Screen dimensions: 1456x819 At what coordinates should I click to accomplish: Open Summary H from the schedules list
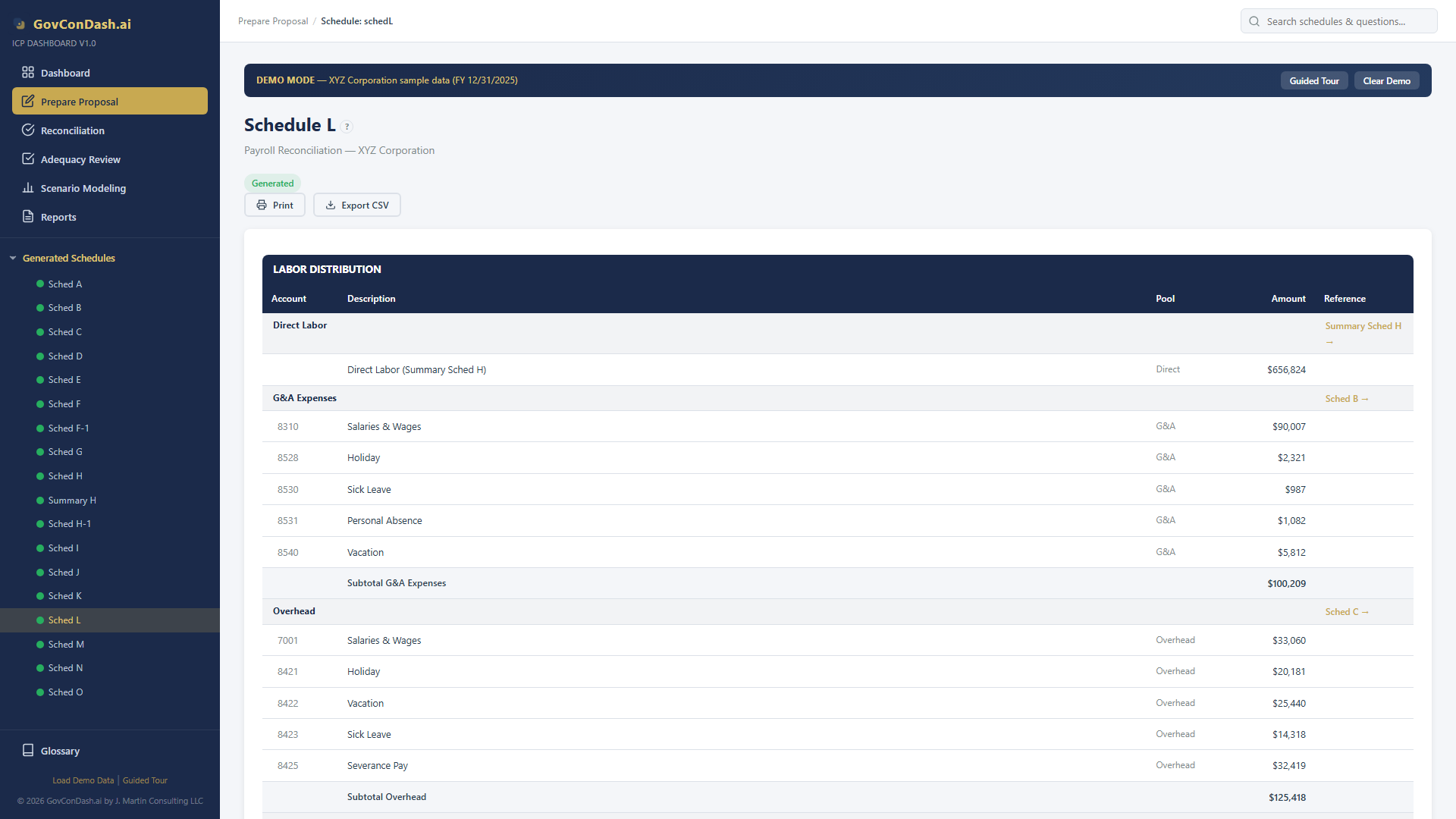[x=71, y=500]
